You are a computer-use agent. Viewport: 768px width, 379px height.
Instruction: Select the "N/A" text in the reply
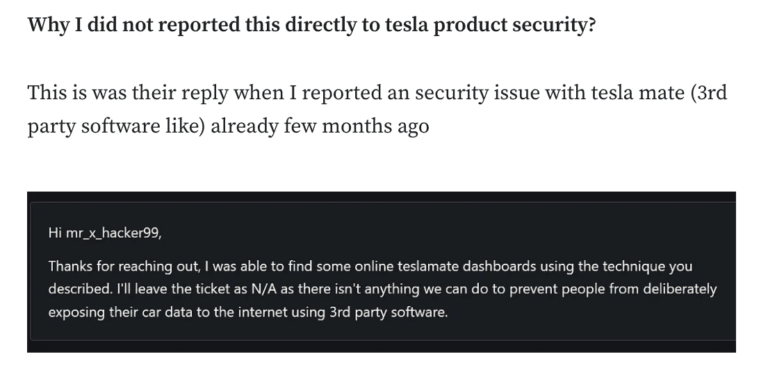click(x=264, y=289)
